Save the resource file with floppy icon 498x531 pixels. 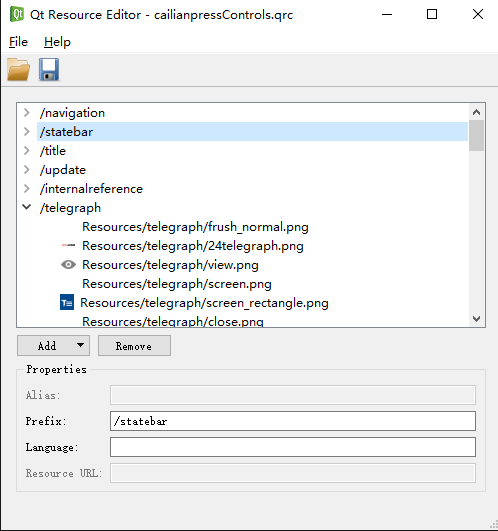49,69
